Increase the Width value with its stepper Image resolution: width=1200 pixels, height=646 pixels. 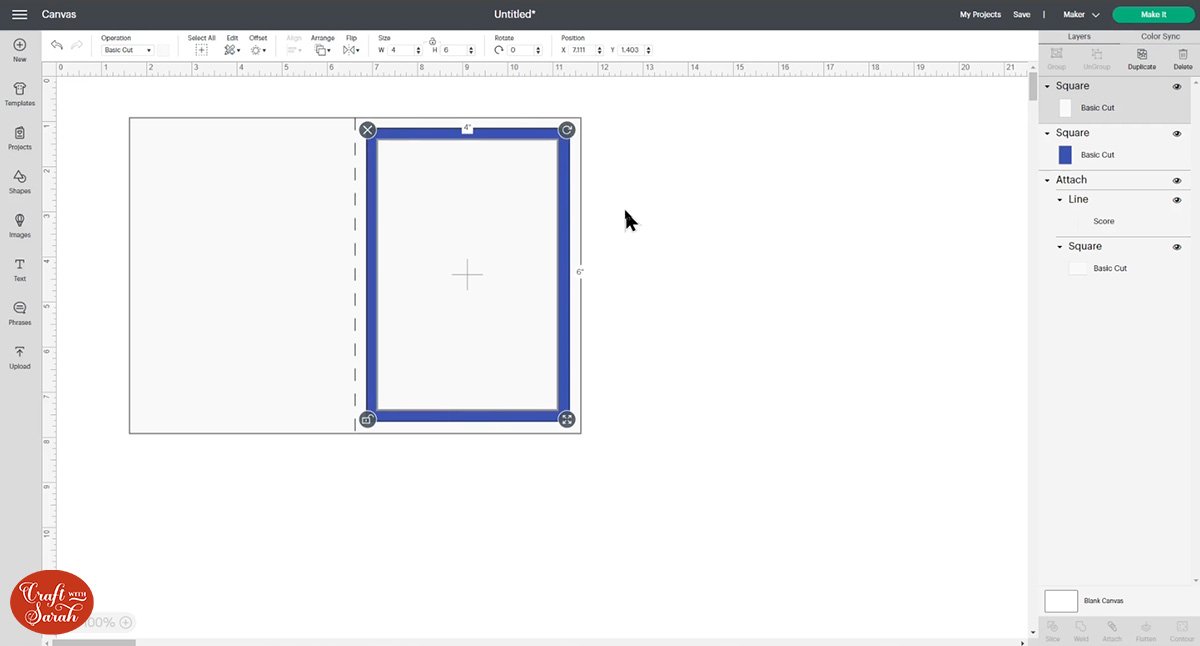pyautogui.click(x=419, y=45)
